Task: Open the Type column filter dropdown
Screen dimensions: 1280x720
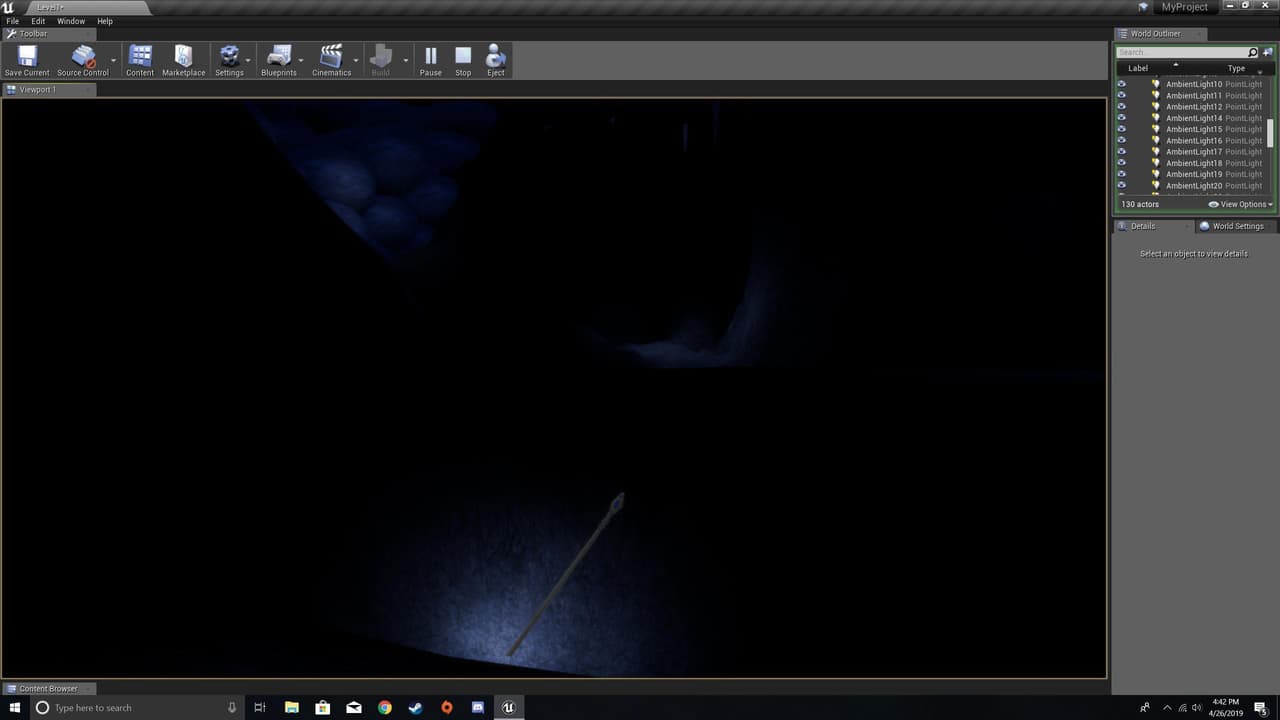Action: point(1260,73)
